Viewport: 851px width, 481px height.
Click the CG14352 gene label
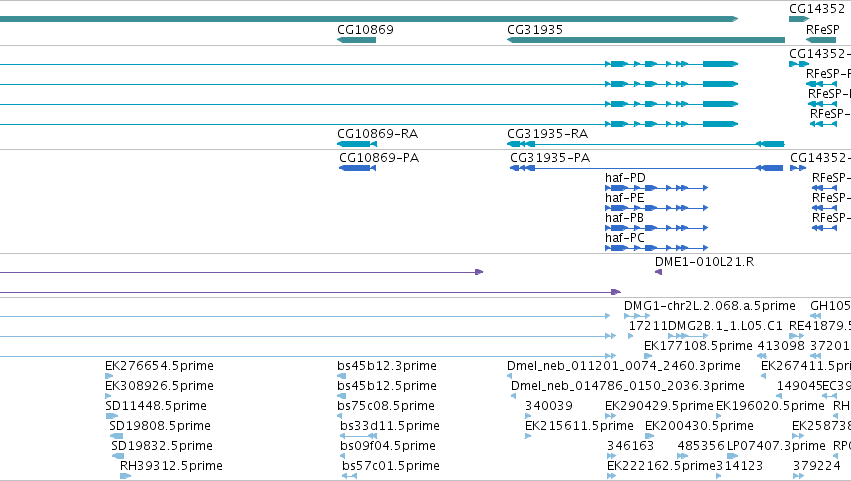[x=817, y=9]
